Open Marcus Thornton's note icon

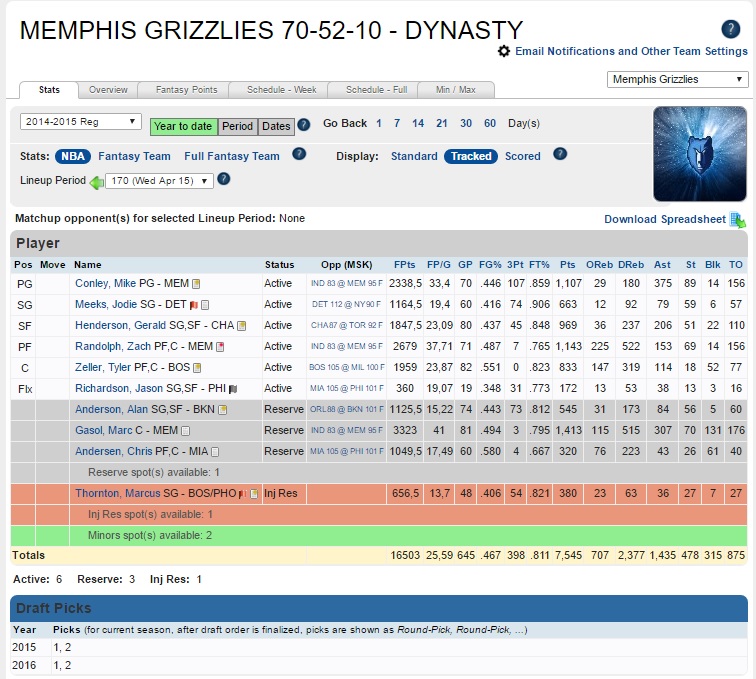(254, 494)
